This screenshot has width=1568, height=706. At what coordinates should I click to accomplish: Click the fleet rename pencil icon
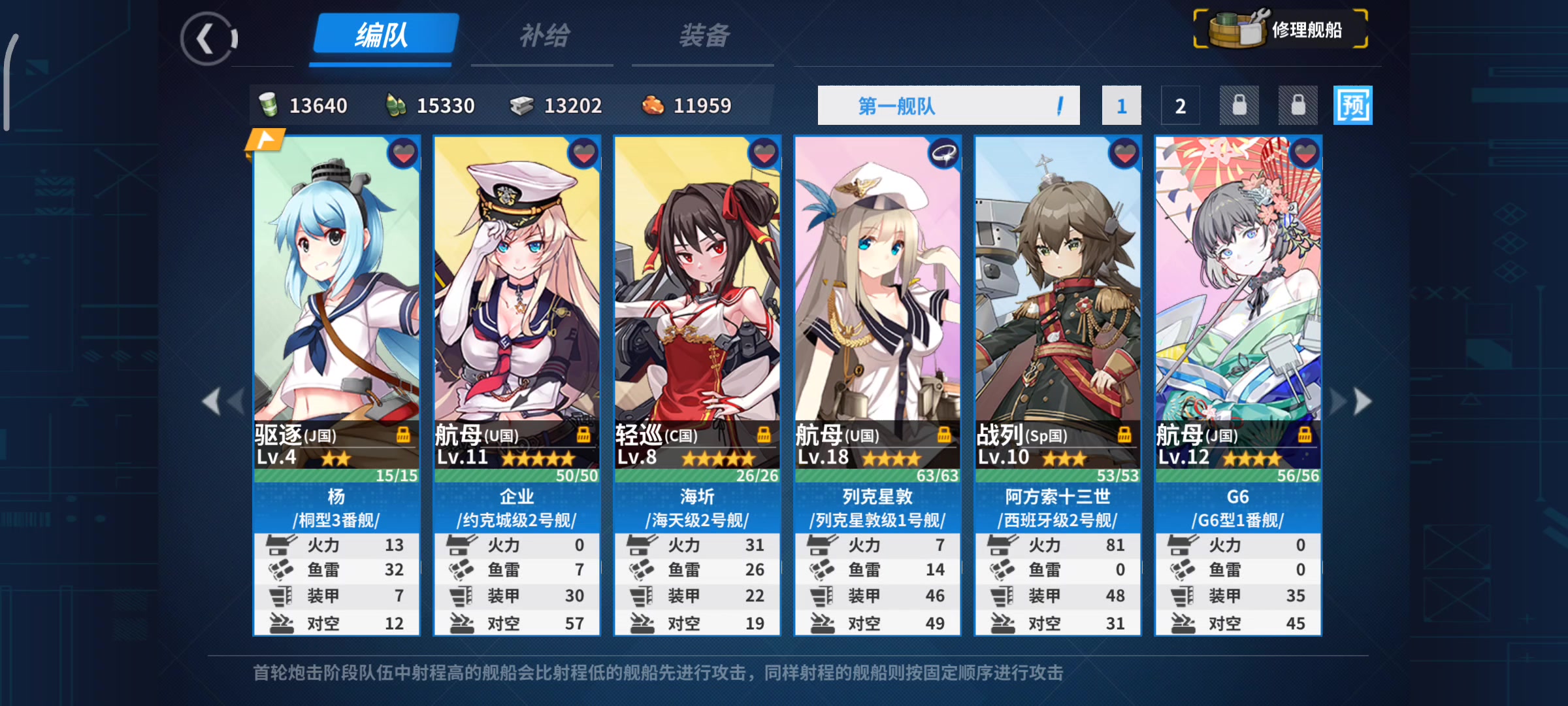(1060, 105)
